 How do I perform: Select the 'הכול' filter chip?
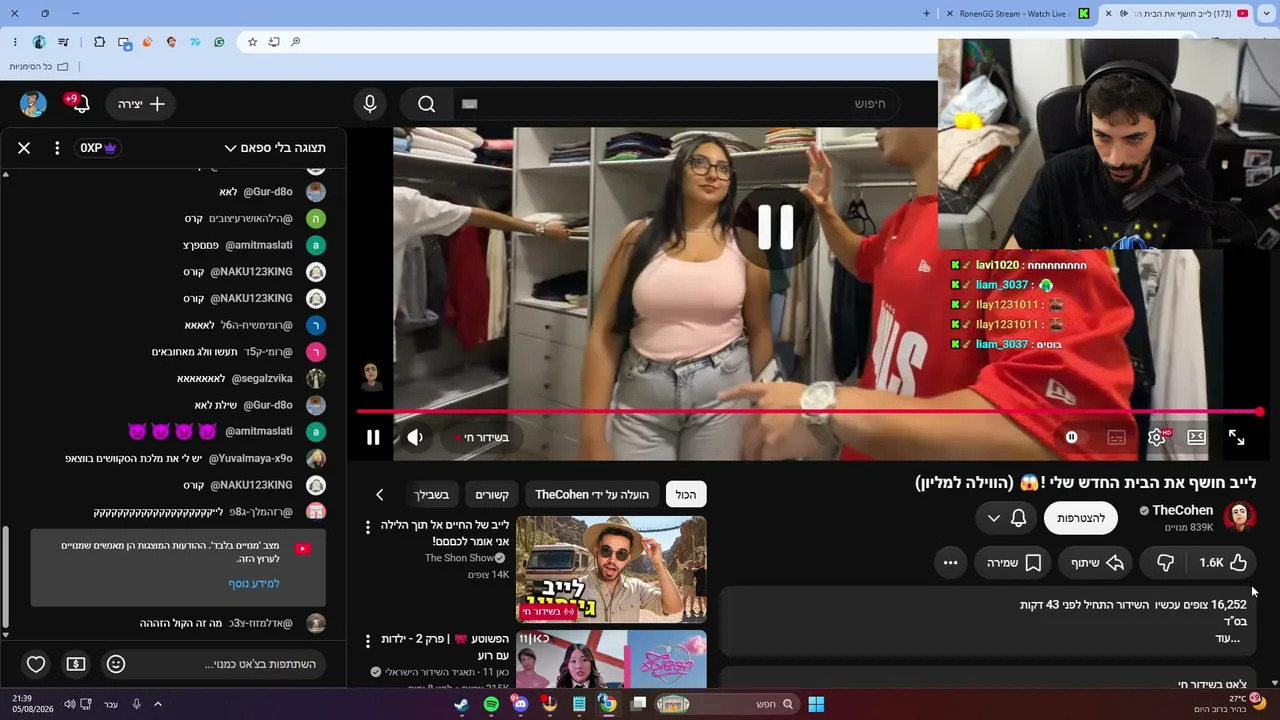[x=686, y=494]
